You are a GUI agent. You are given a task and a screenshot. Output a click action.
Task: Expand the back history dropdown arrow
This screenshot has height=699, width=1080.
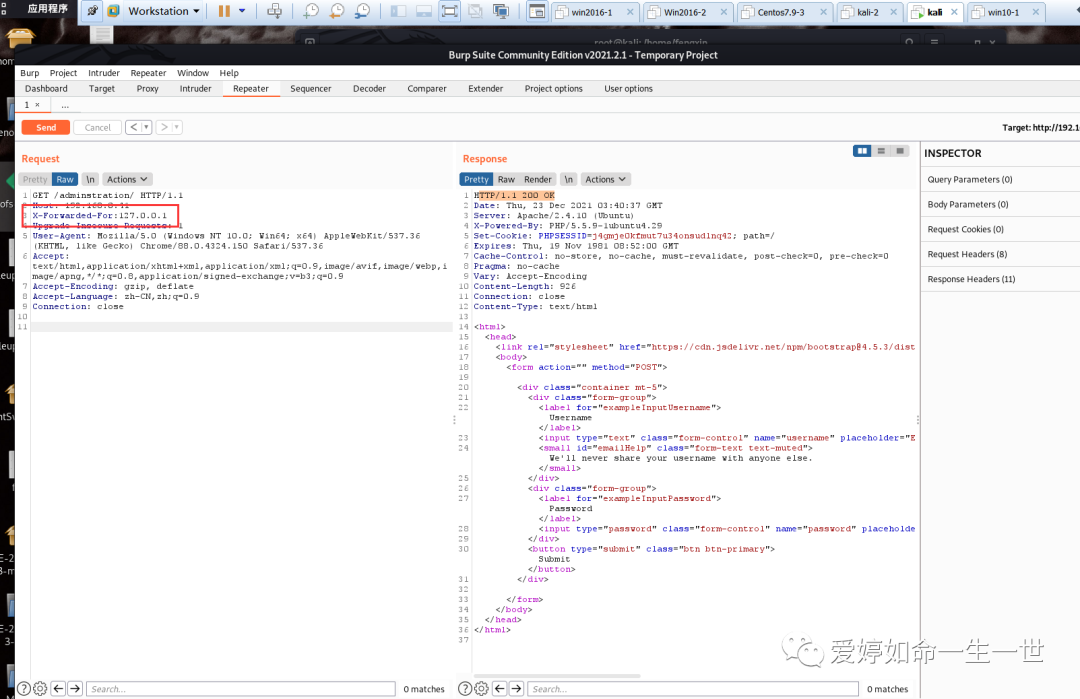(146, 127)
